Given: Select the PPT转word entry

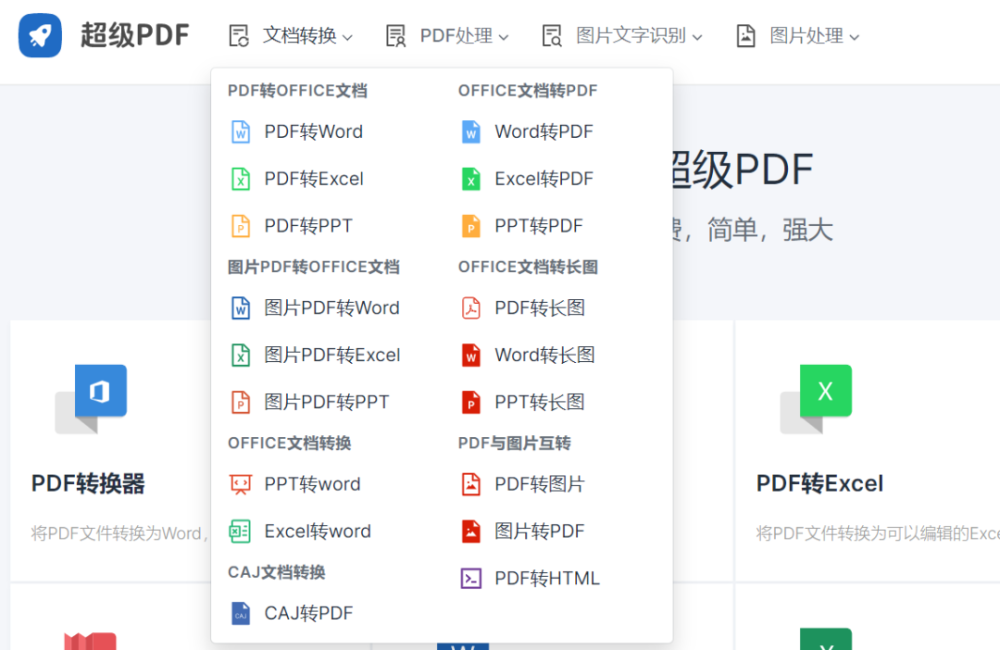Looking at the screenshot, I should tap(312, 484).
